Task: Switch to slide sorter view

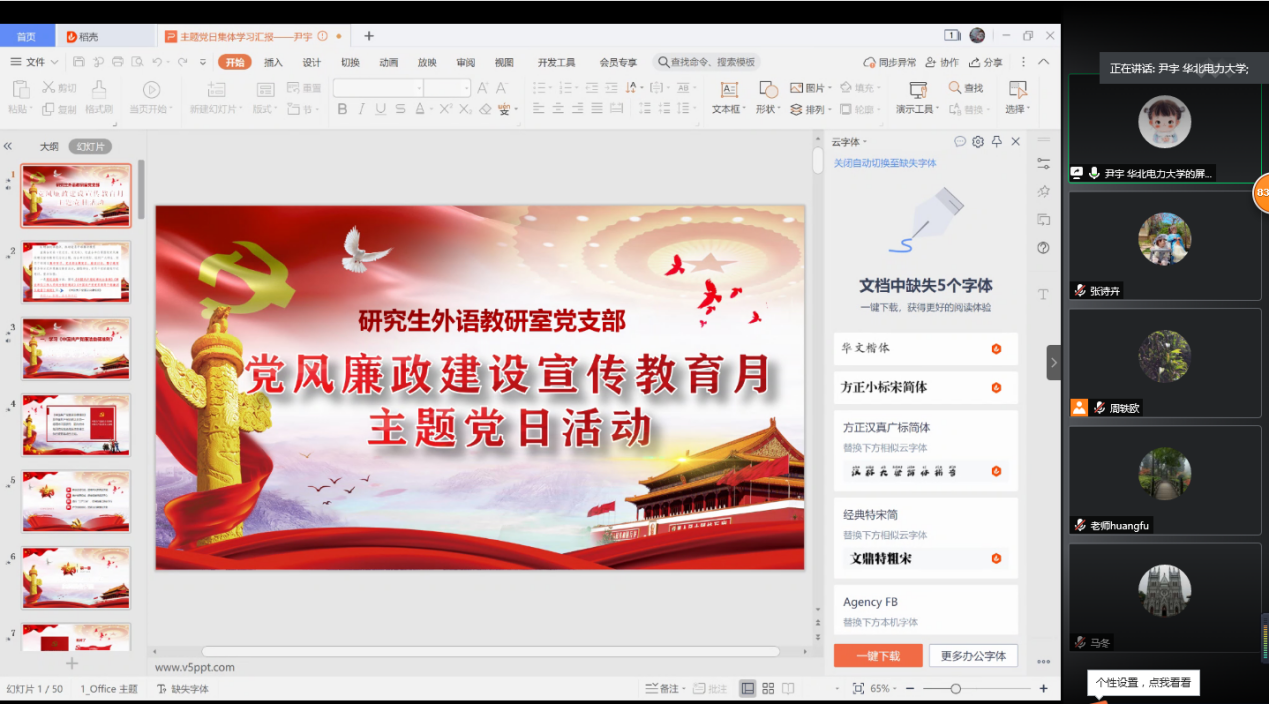Action: [x=768, y=689]
